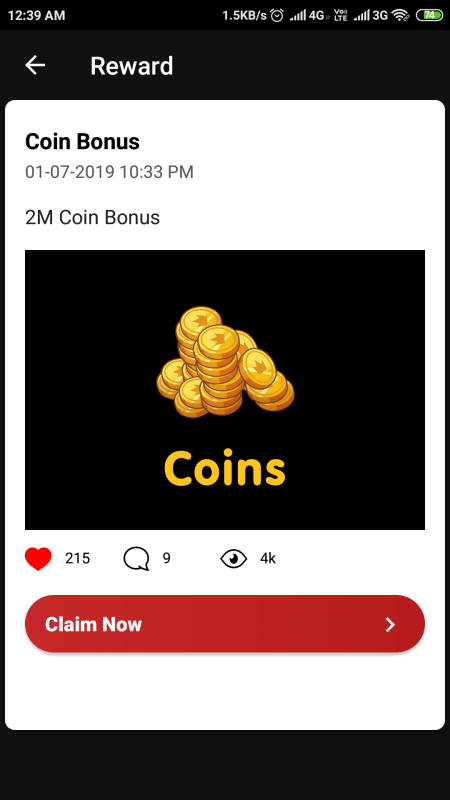Tap the Wi-Fi icon in status bar
This screenshot has height=800, width=450.
tap(401, 15)
